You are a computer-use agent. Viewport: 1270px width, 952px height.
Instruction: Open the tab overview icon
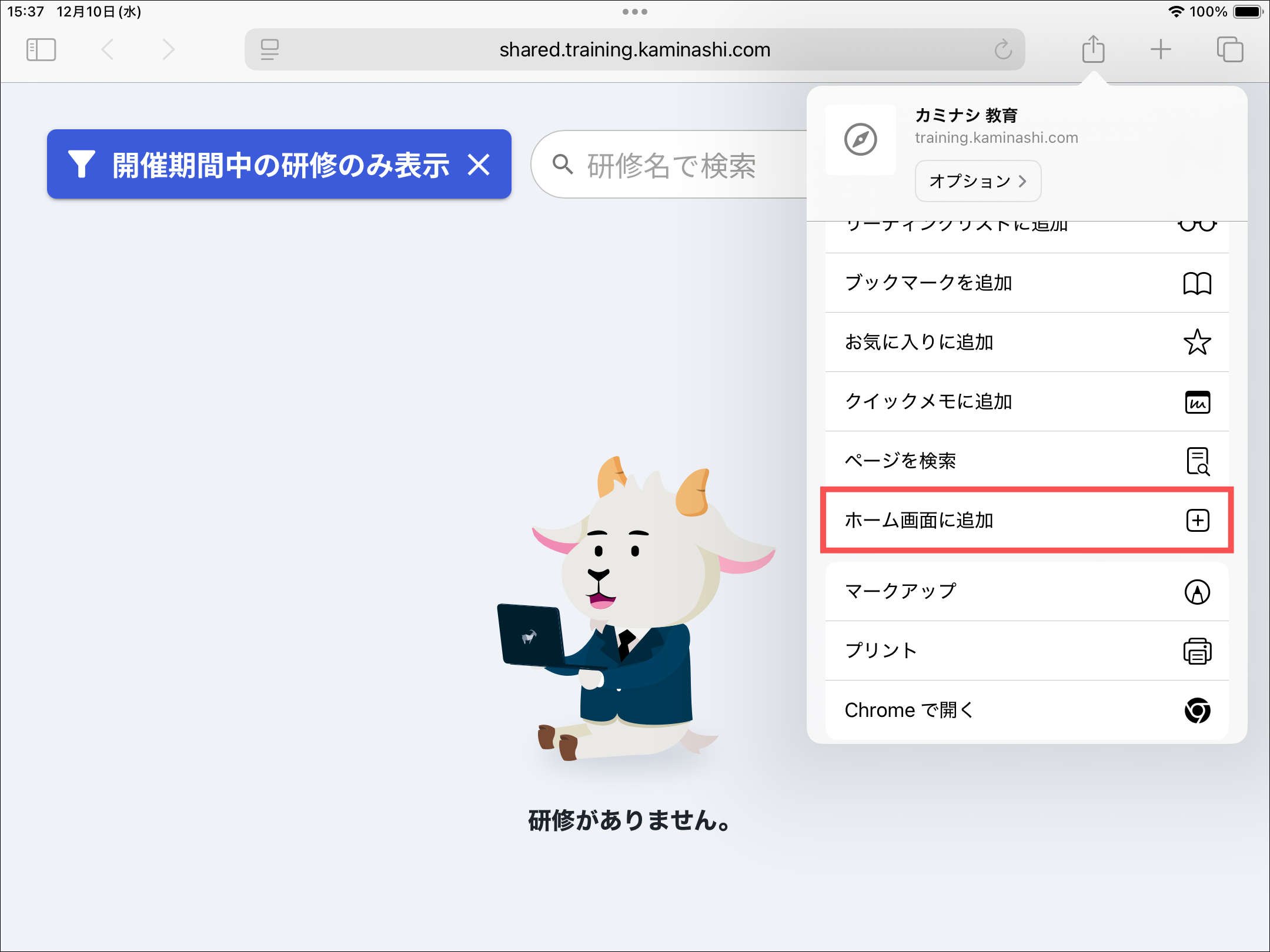pos(1229,49)
